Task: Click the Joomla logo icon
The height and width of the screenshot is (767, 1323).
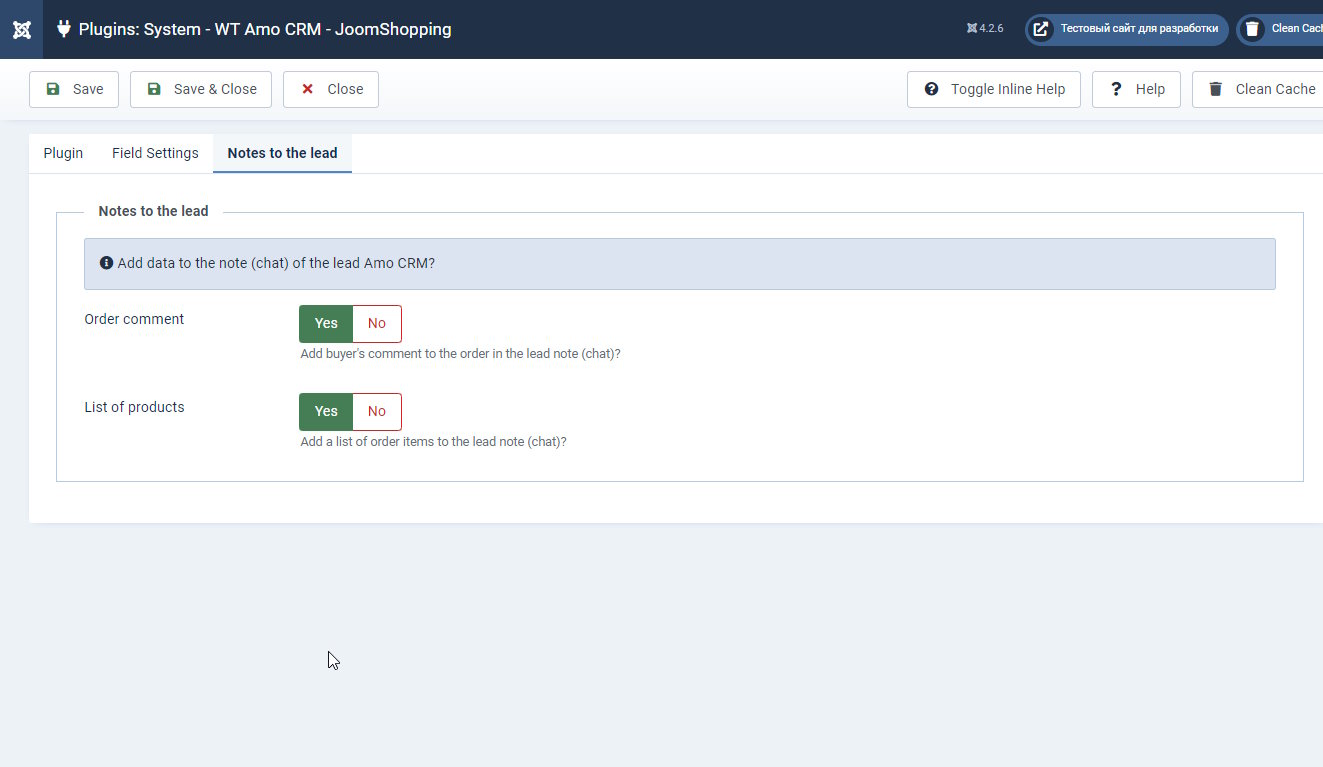Action: [21, 29]
